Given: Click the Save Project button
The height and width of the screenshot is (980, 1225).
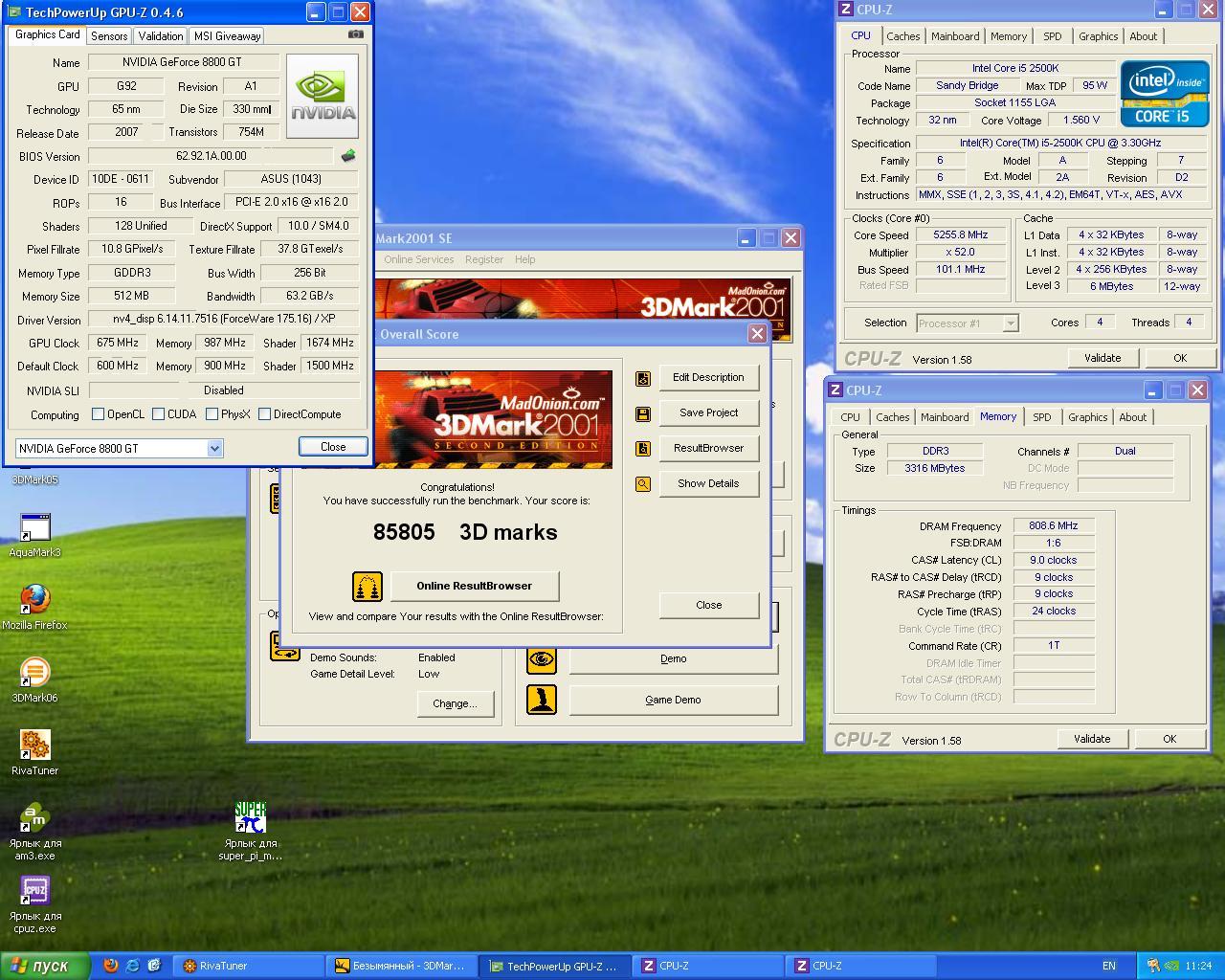Looking at the screenshot, I should pos(708,412).
